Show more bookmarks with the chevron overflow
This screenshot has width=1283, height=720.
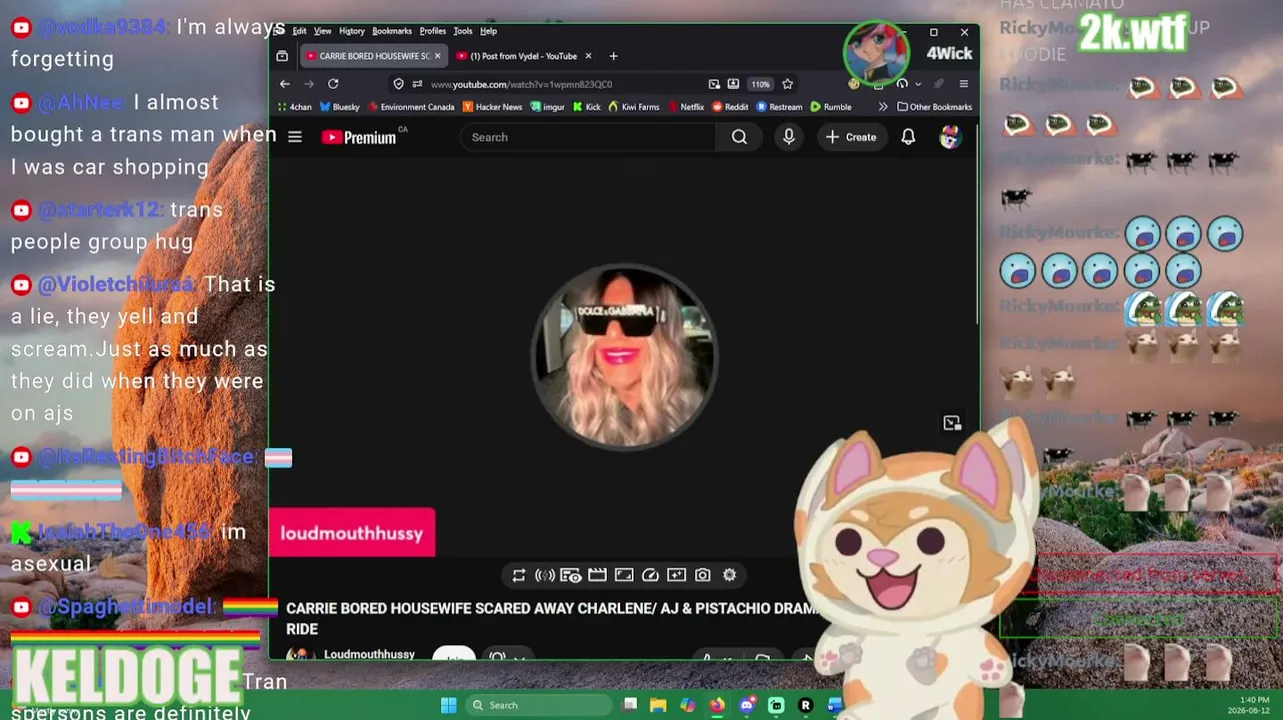(883, 107)
